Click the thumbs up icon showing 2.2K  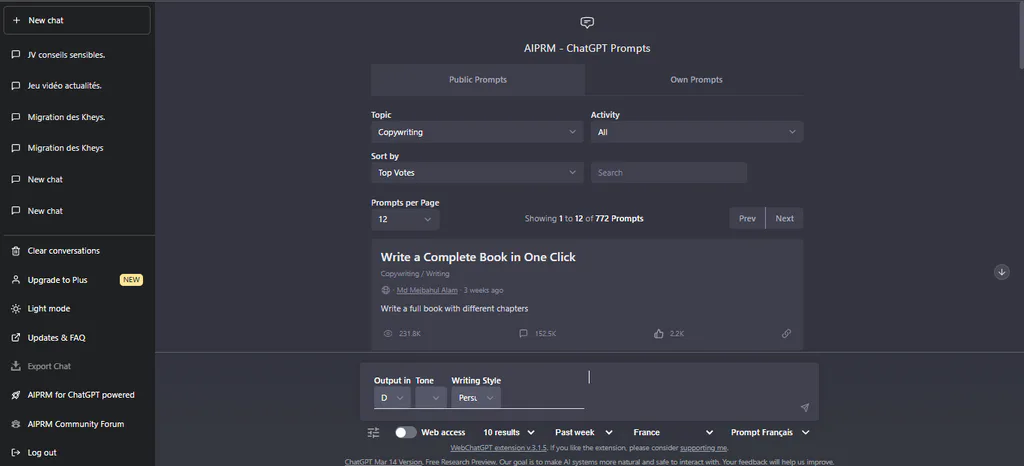pyautogui.click(x=658, y=334)
